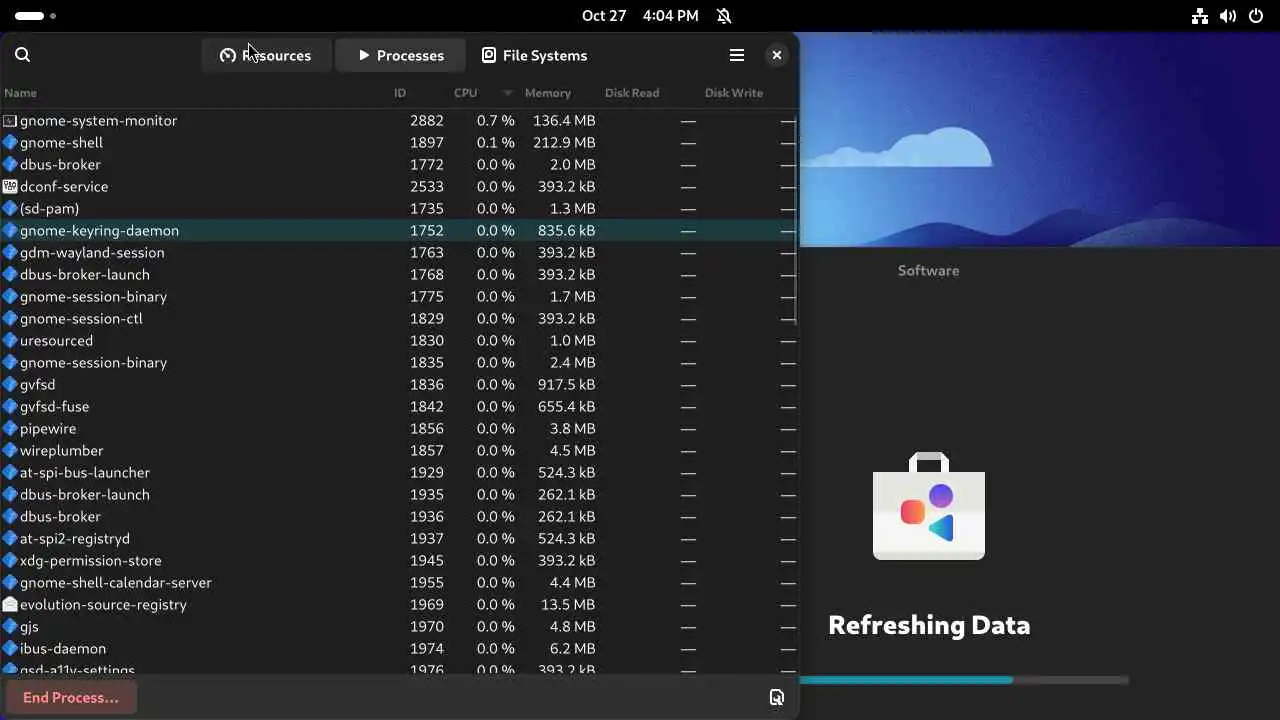The height and width of the screenshot is (720, 1280).
Task: Click process ID 1936 for dbus-broker
Action: click(426, 516)
